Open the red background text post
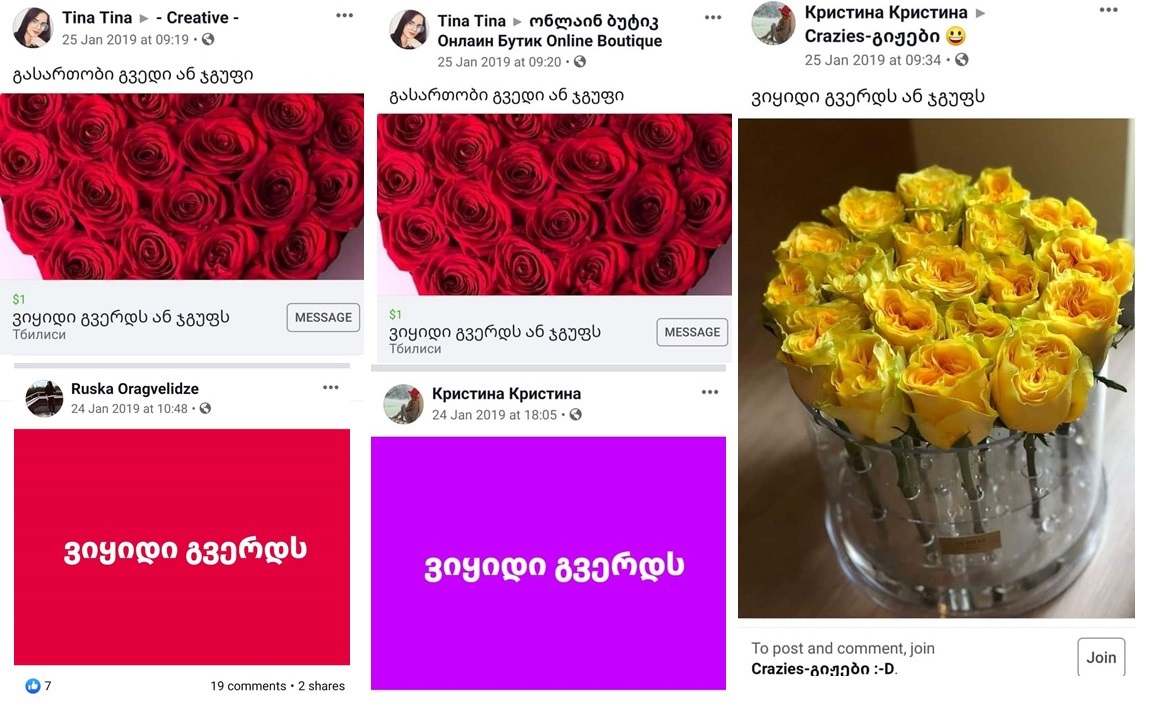 pos(182,547)
